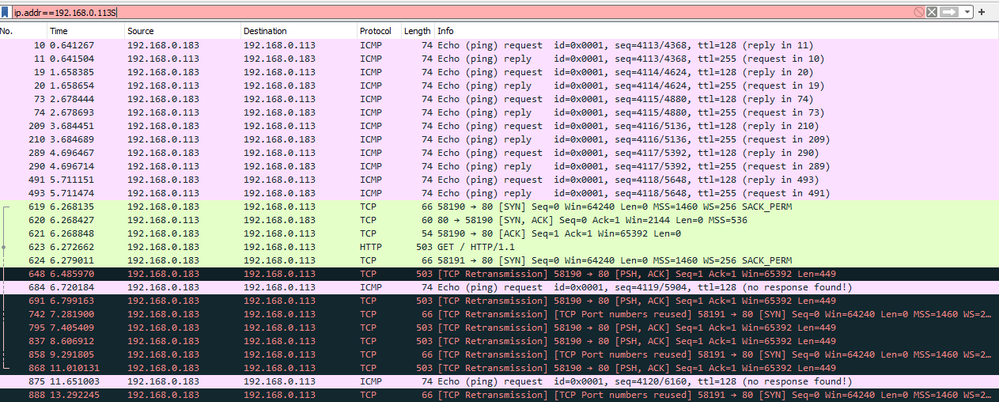This screenshot has width=999, height=402.
Task: Sort packets by the No. column
Action: tap(24, 31)
